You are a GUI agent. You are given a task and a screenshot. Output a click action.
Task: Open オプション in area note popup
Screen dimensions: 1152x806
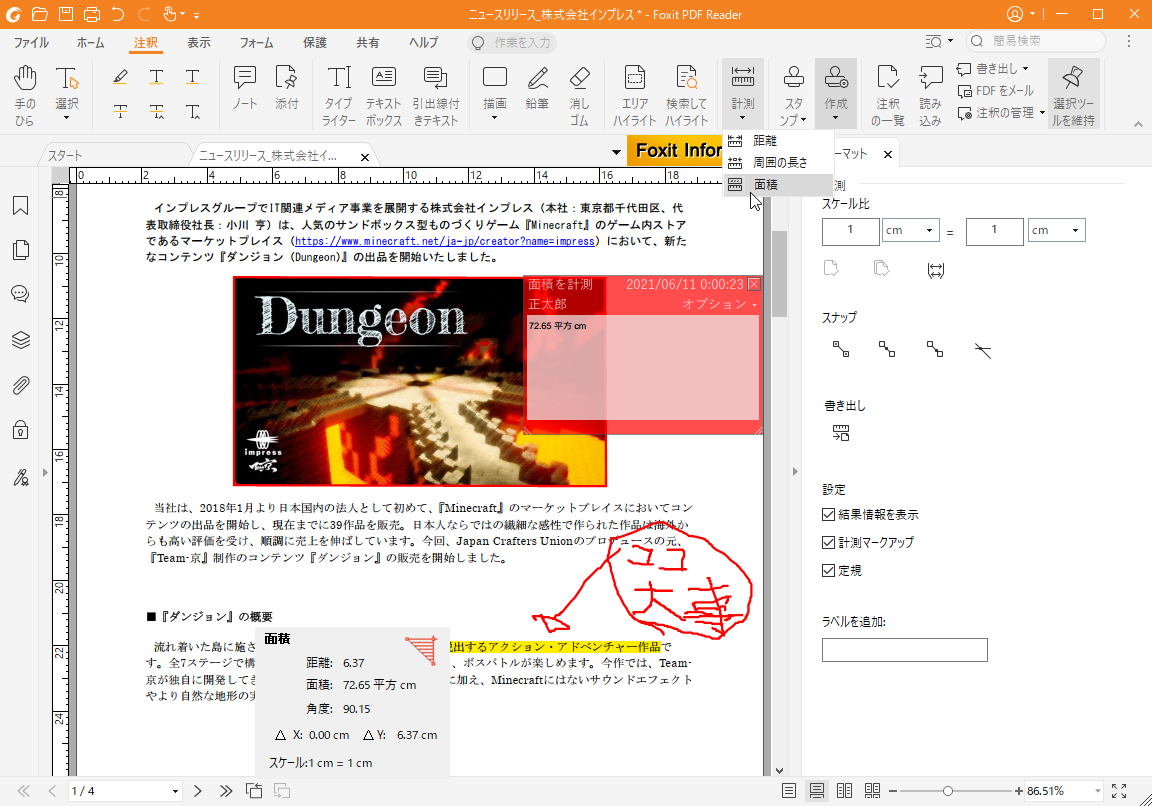(719, 303)
